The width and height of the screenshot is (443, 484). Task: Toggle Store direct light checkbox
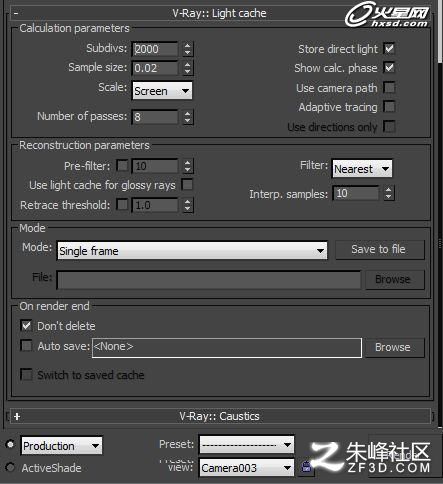click(389, 49)
